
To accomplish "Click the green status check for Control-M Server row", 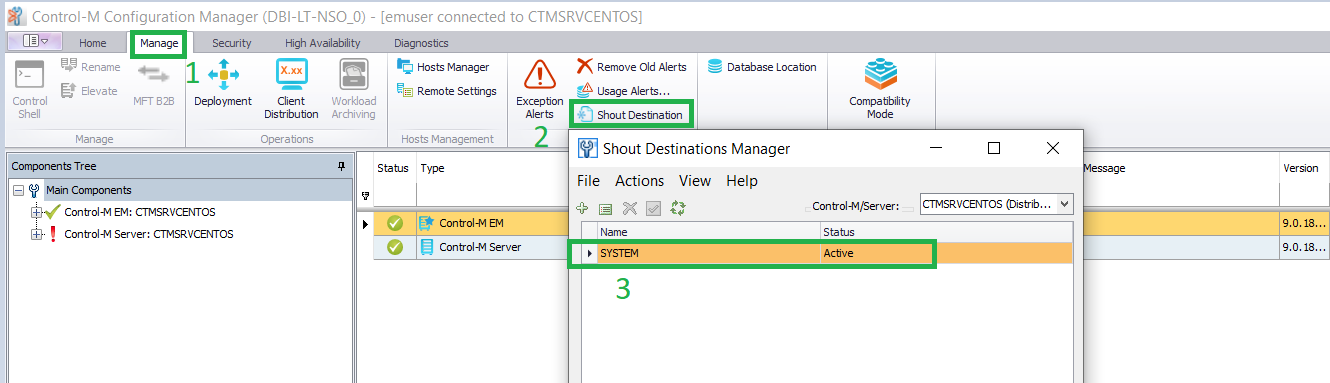I will (395, 247).
